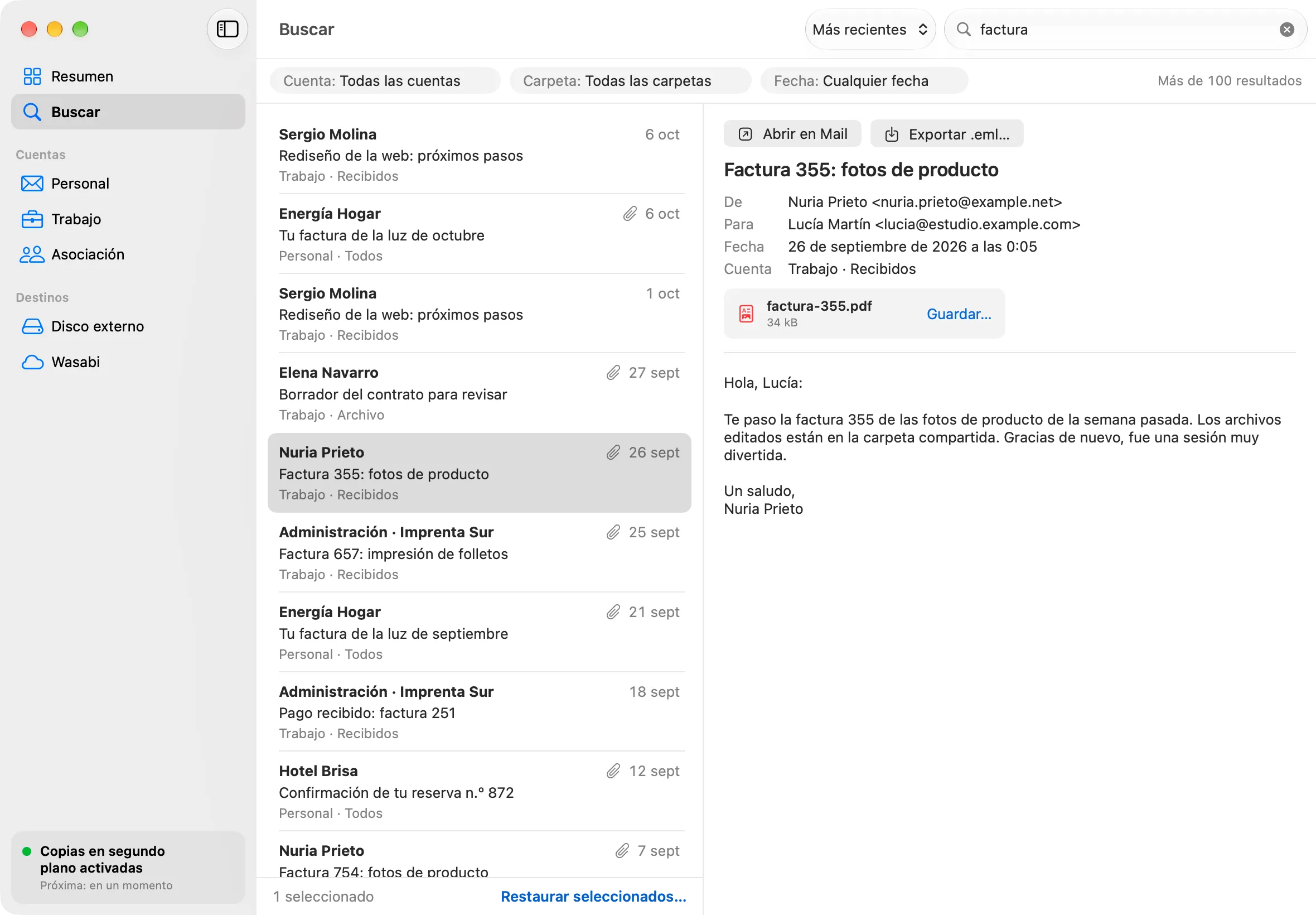Select the Personal account label
This screenshot has height=915, width=1316.
click(x=80, y=184)
